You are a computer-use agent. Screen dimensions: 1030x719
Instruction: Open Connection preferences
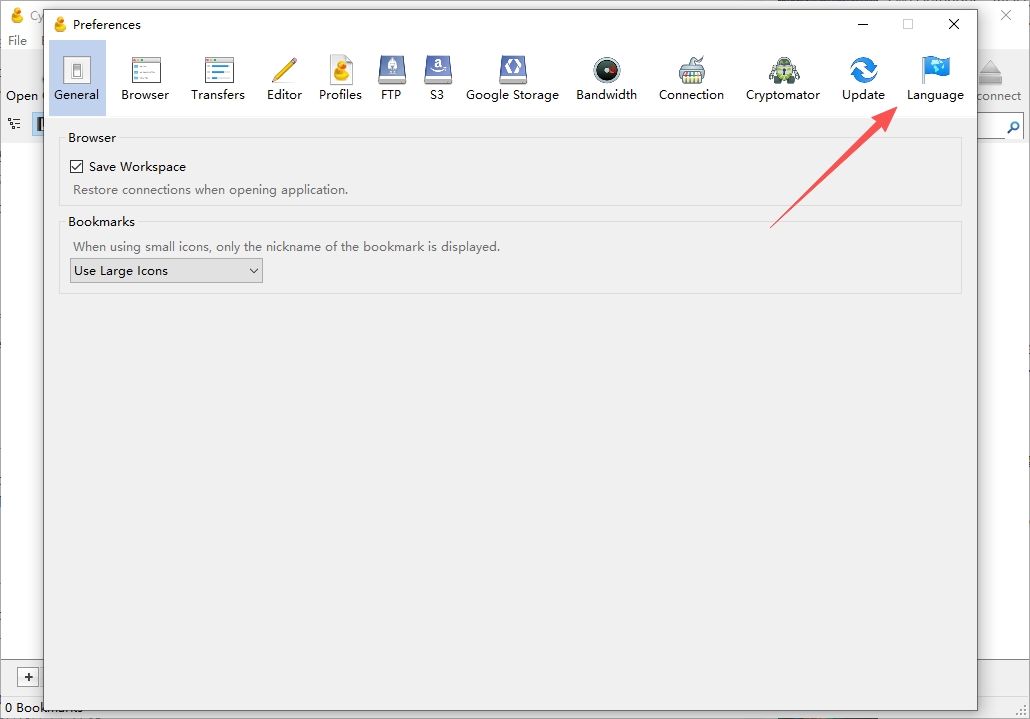coord(691,78)
